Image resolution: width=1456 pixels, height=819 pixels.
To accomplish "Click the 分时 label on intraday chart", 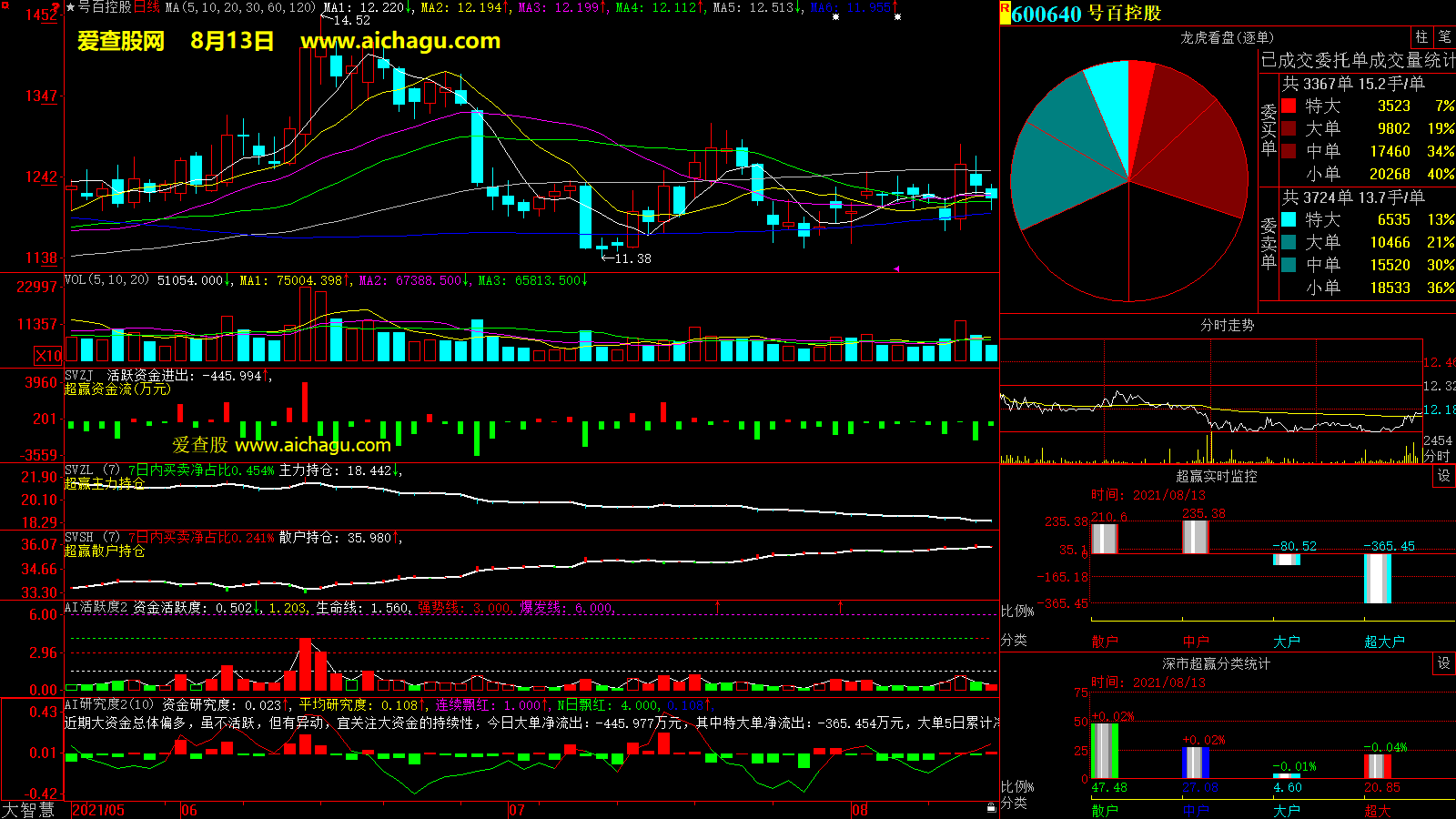I will (1437, 456).
